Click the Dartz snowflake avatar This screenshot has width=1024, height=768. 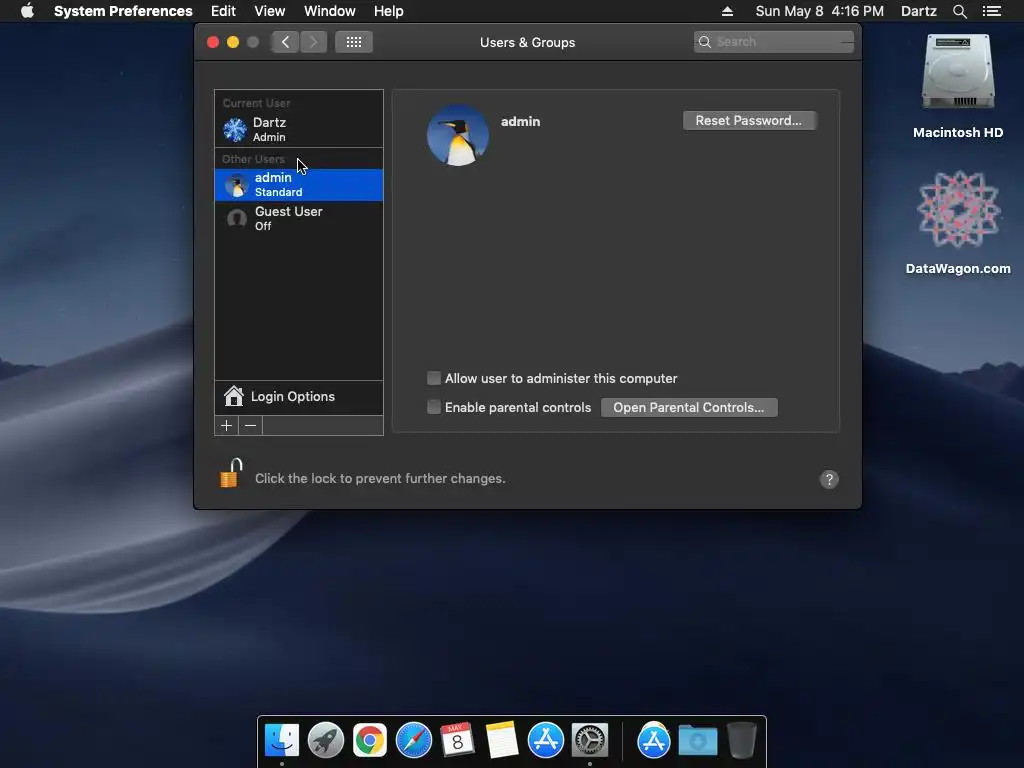[x=235, y=129]
